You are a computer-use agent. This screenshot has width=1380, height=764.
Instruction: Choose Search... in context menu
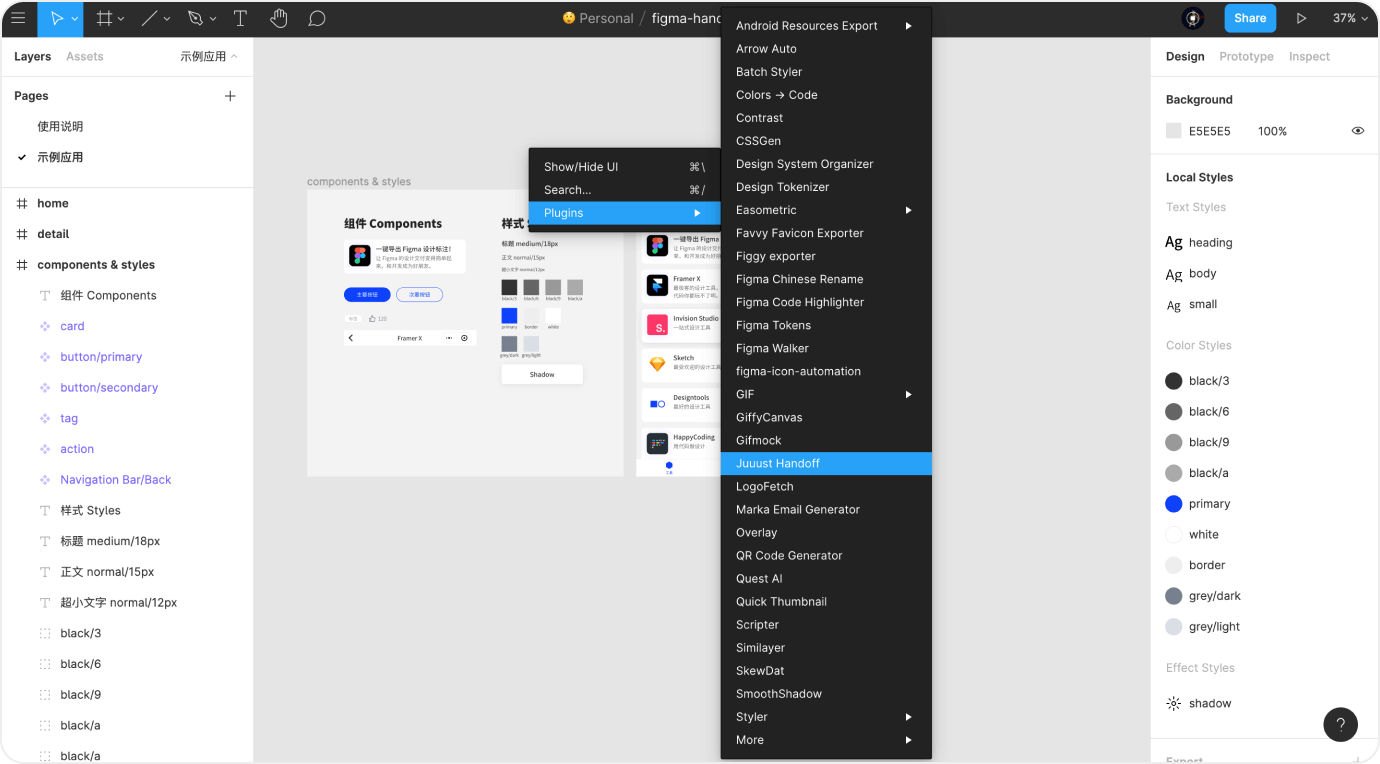click(624, 190)
